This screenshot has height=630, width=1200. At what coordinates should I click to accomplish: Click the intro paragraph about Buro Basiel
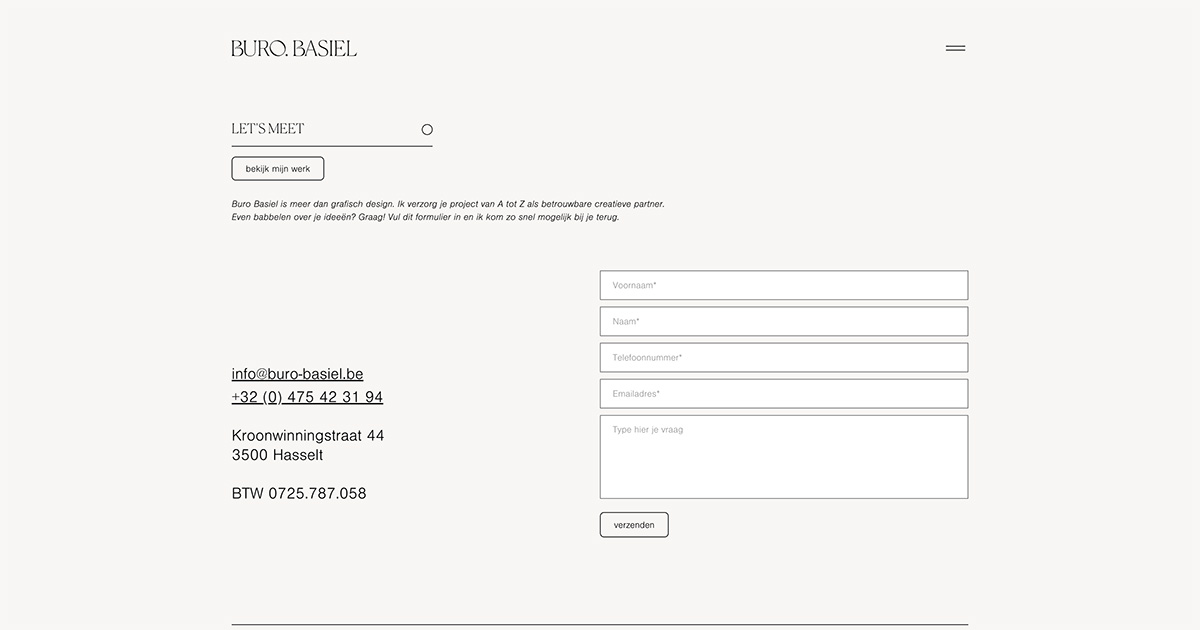(x=447, y=209)
